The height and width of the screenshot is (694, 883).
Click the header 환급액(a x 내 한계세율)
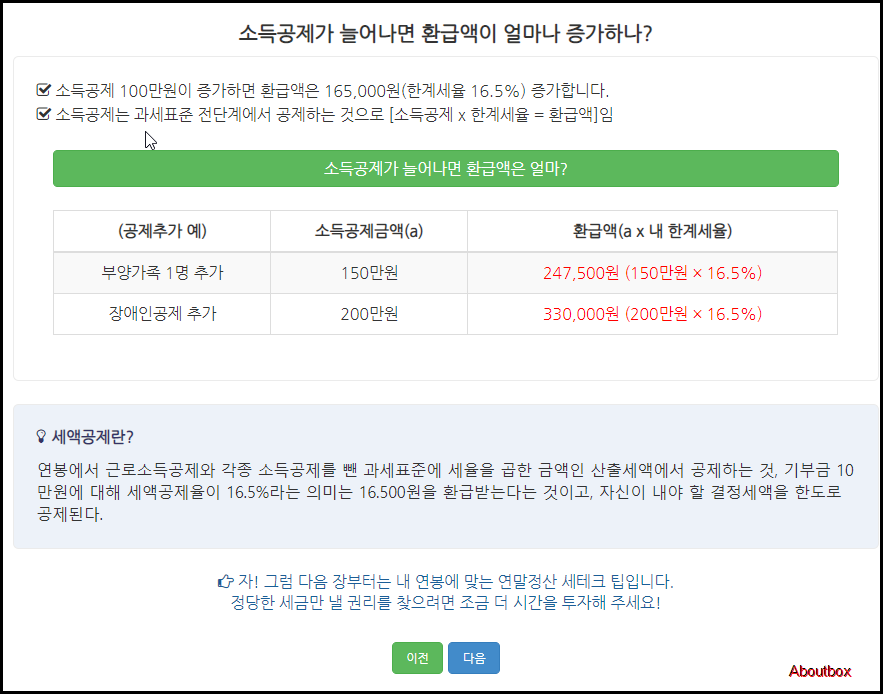[x=652, y=231]
